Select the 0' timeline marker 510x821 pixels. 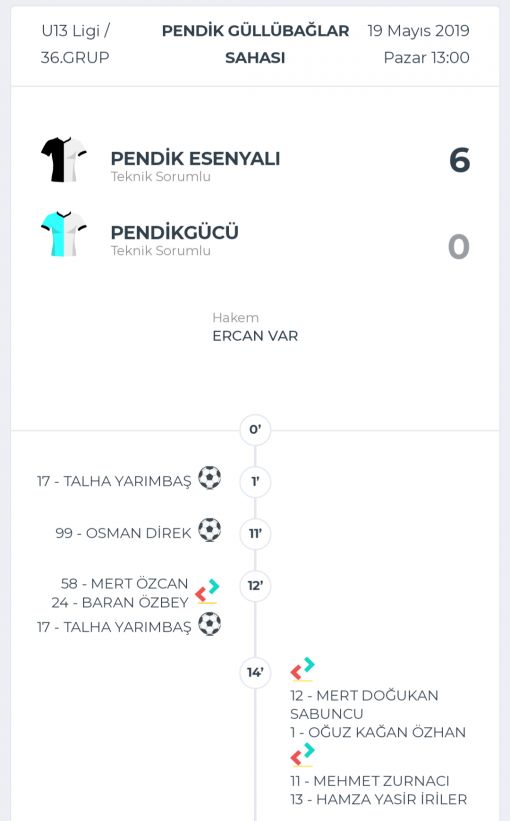[x=255, y=430]
